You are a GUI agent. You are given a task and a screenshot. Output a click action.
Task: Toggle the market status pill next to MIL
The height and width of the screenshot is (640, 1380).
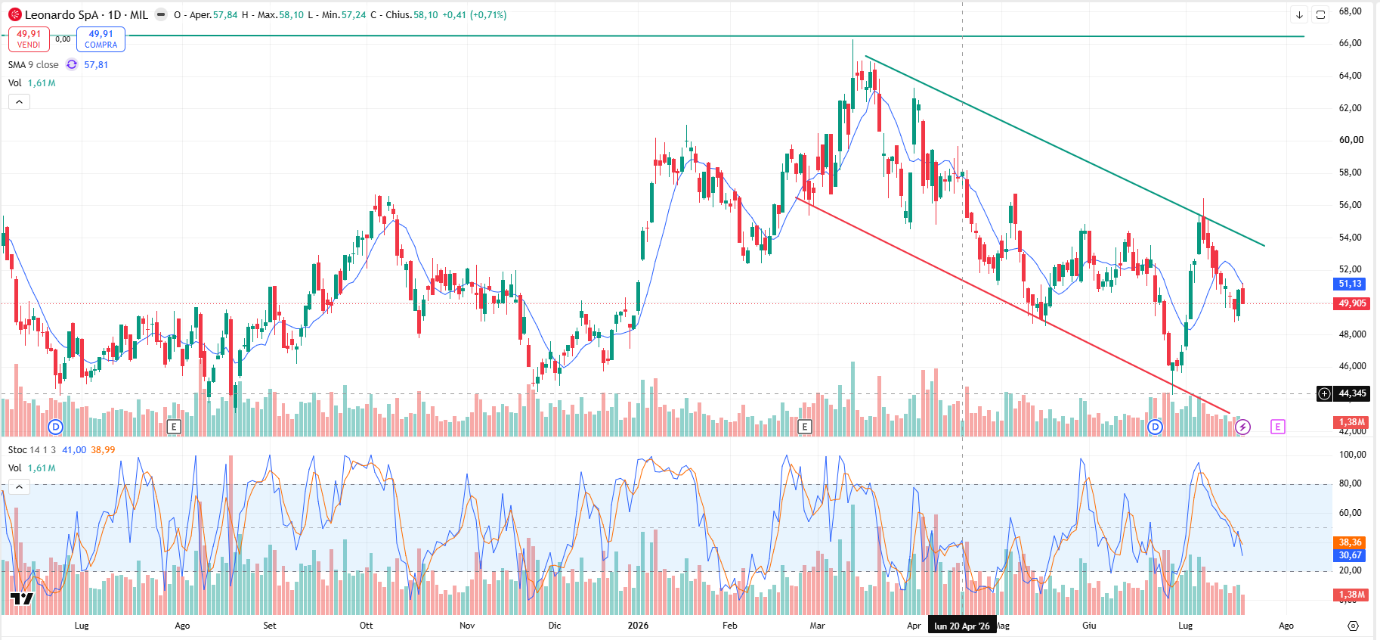161,15
